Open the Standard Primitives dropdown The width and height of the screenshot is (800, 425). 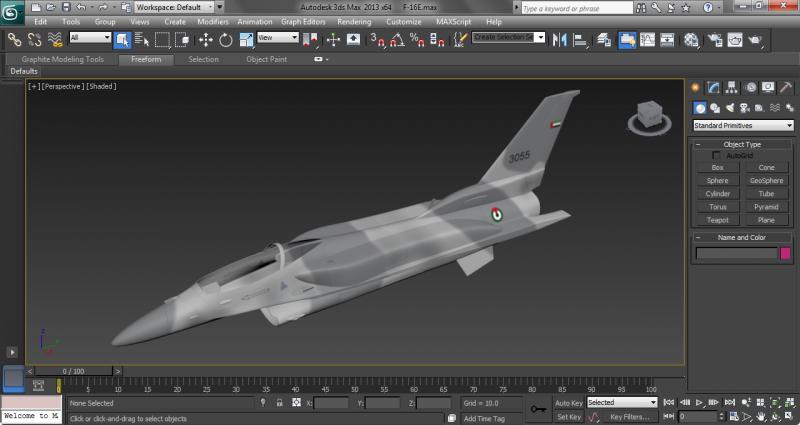743,126
